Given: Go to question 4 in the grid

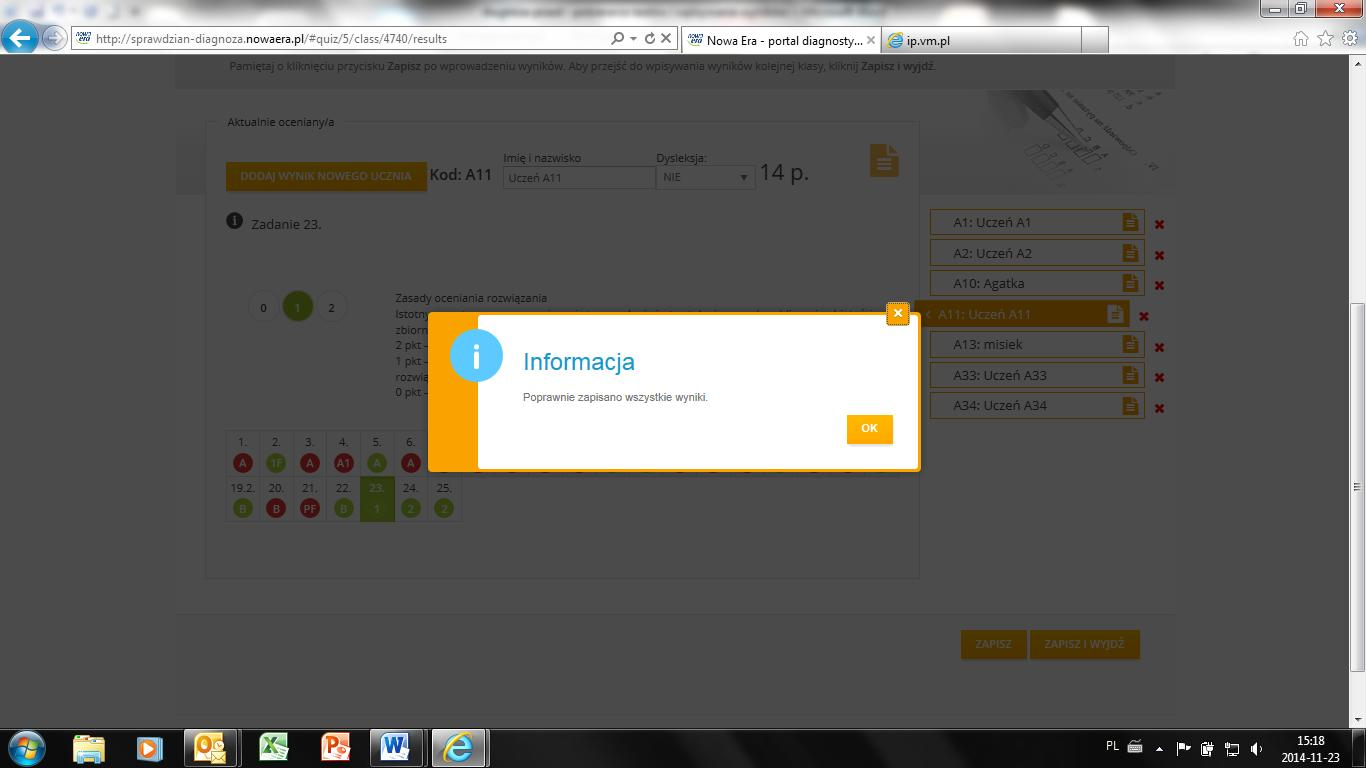Looking at the screenshot, I should pyautogui.click(x=343, y=453).
